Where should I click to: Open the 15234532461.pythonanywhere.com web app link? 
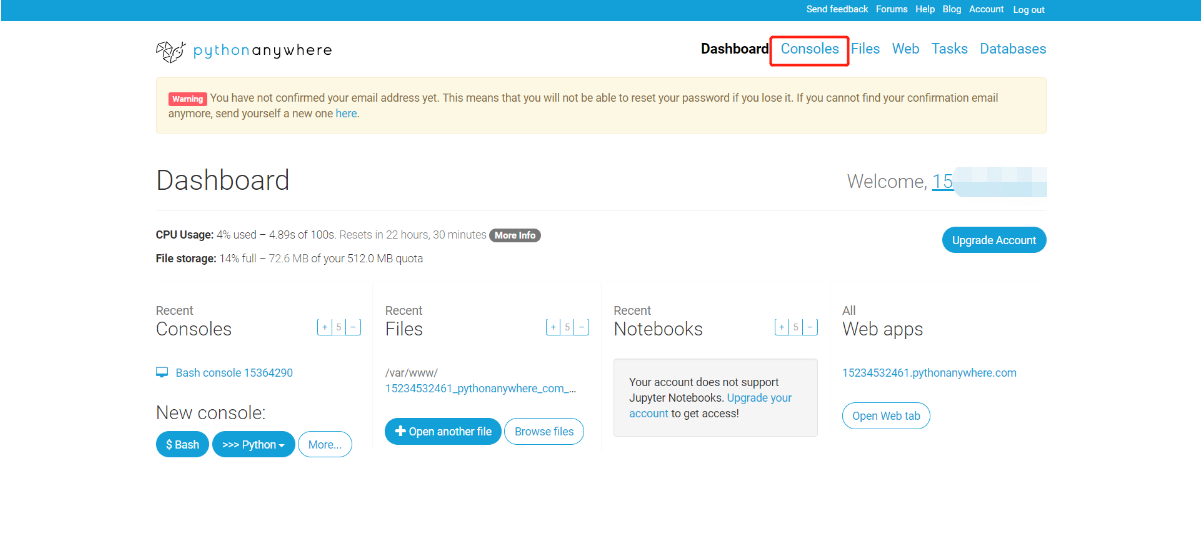click(929, 373)
